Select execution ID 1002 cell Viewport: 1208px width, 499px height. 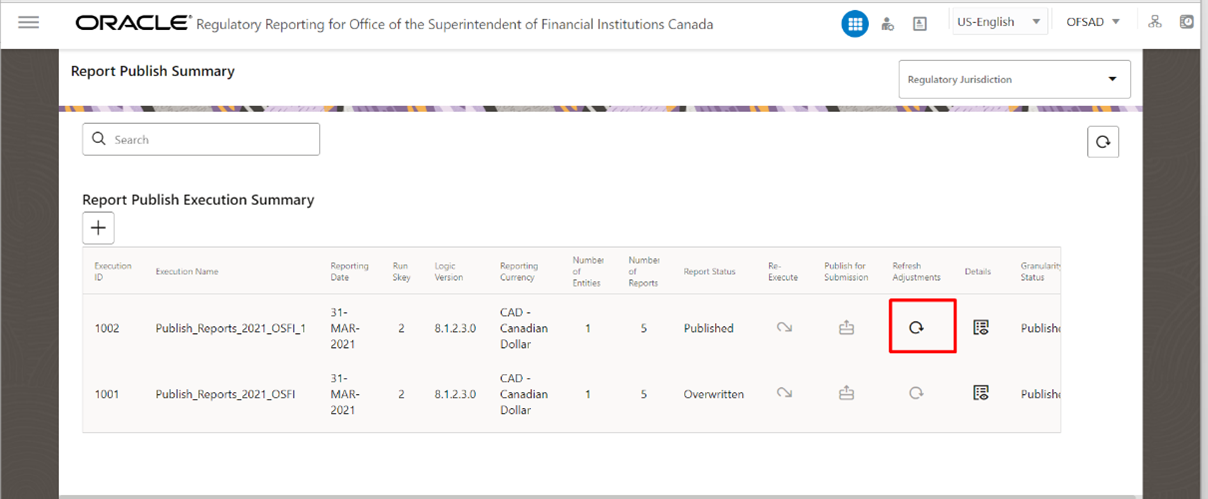[x=107, y=328]
